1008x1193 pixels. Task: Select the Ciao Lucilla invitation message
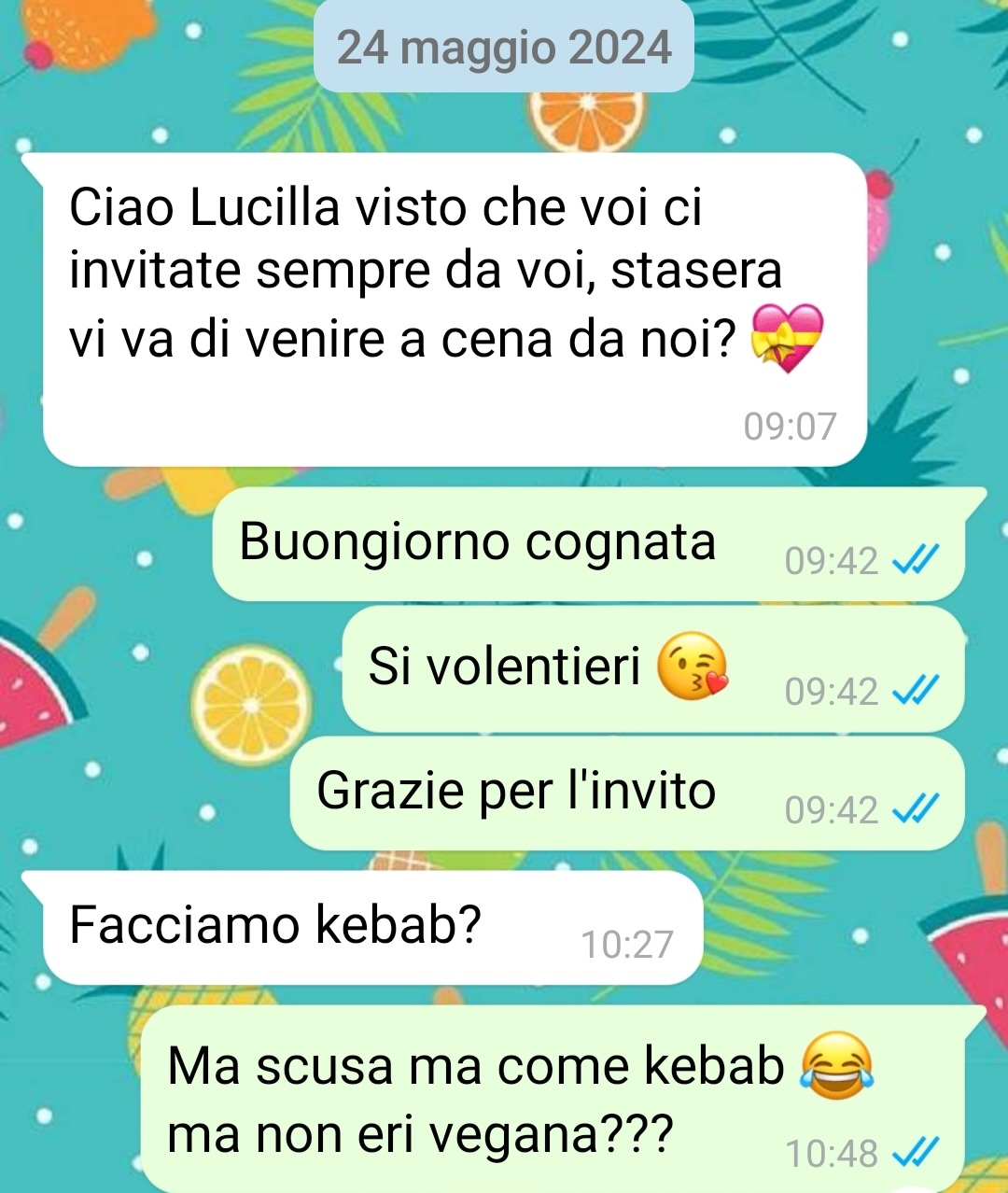pos(455,310)
